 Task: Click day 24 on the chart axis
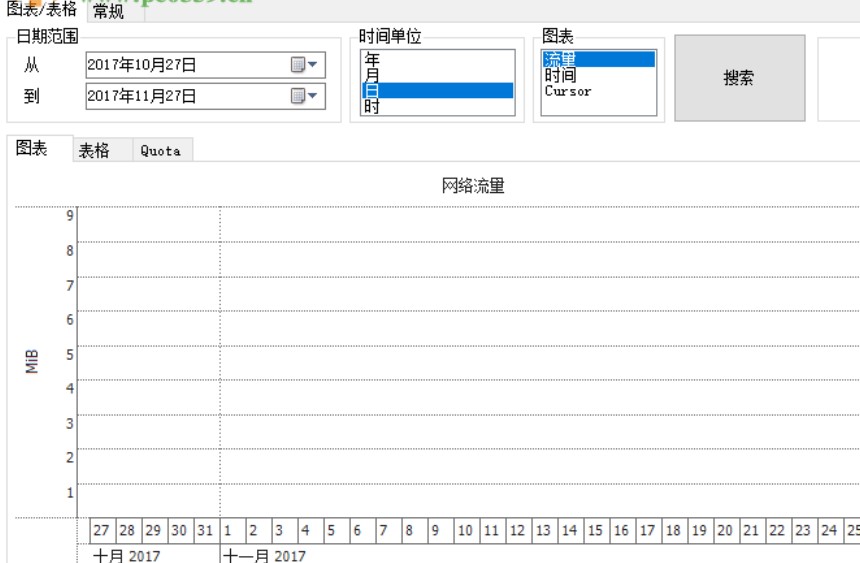(x=829, y=530)
